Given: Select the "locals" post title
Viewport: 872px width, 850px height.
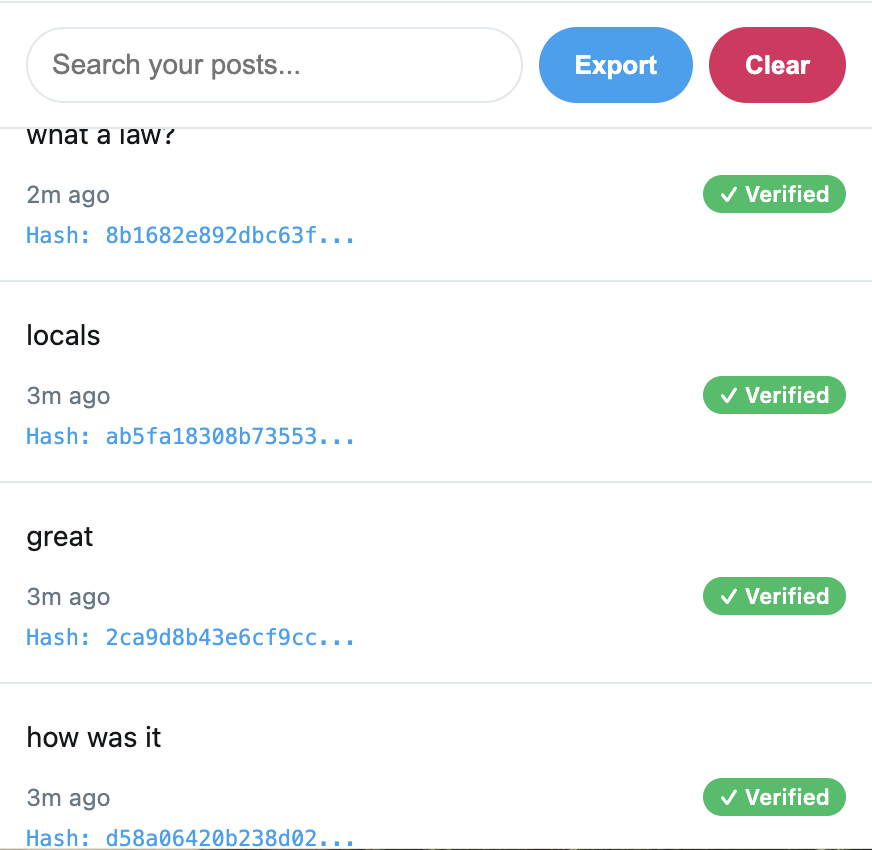Looking at the screenshot, I should coord(63,336).
